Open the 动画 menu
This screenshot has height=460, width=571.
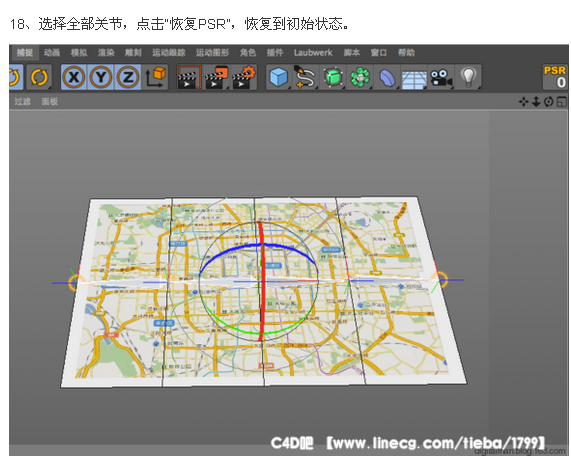pos(52,53)
